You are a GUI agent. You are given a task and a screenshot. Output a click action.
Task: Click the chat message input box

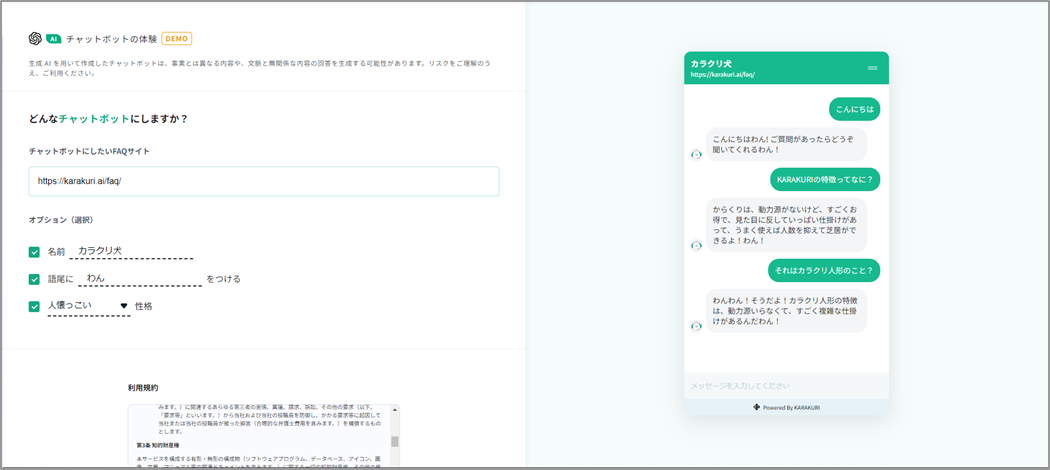coord(786,386)
